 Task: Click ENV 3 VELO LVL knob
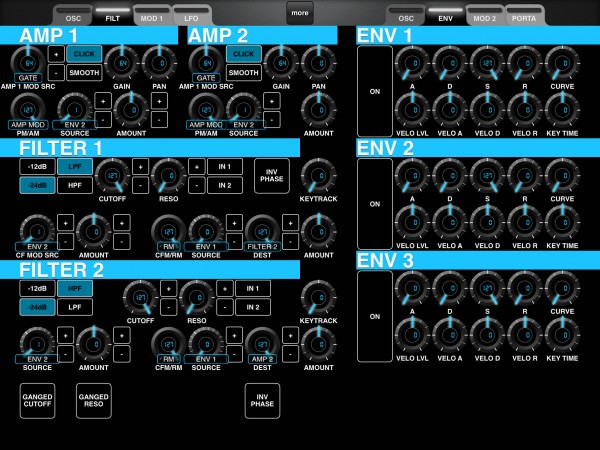click(x=412, y=335)
